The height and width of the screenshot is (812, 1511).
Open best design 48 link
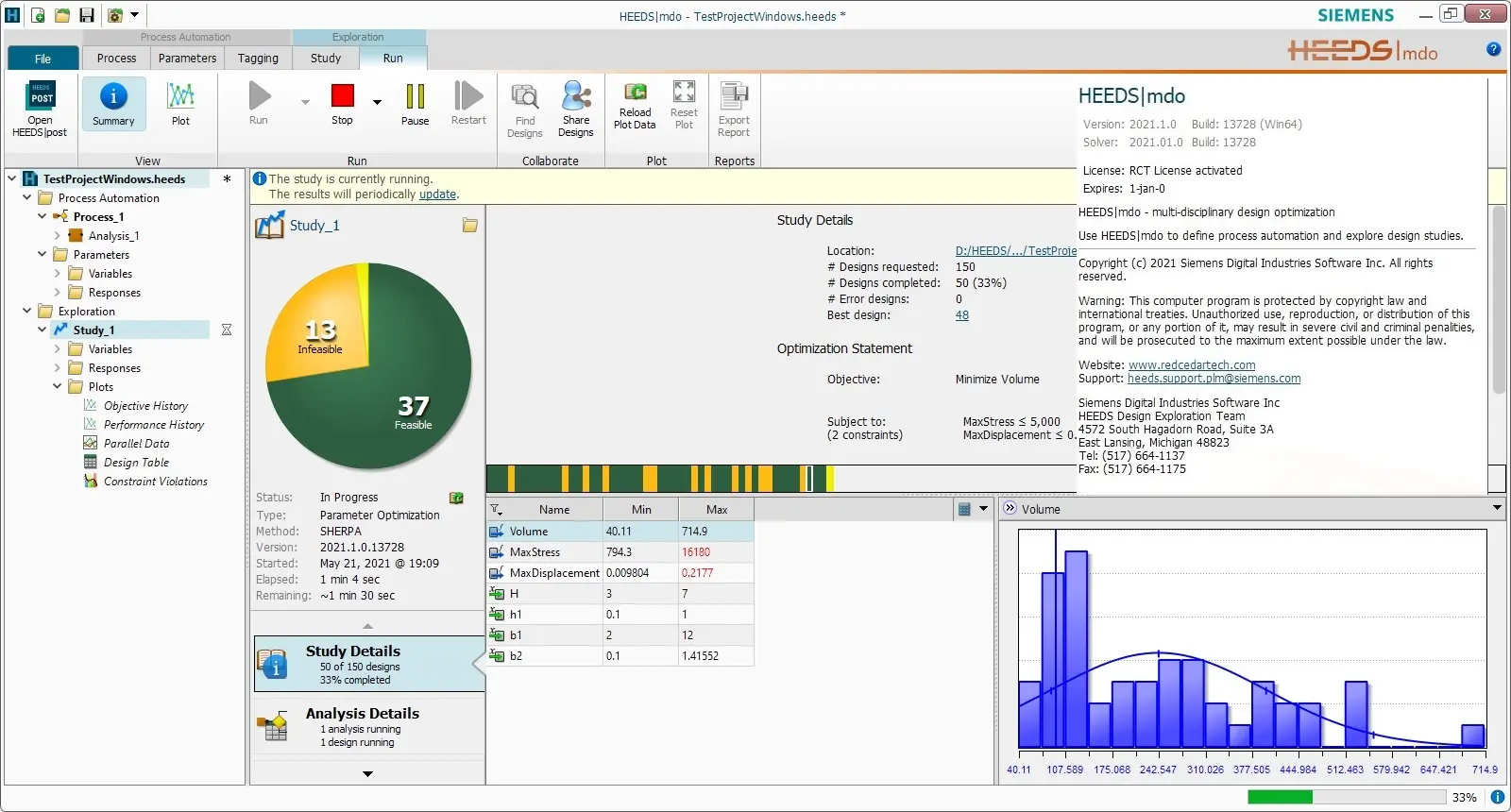coord(962,315)
